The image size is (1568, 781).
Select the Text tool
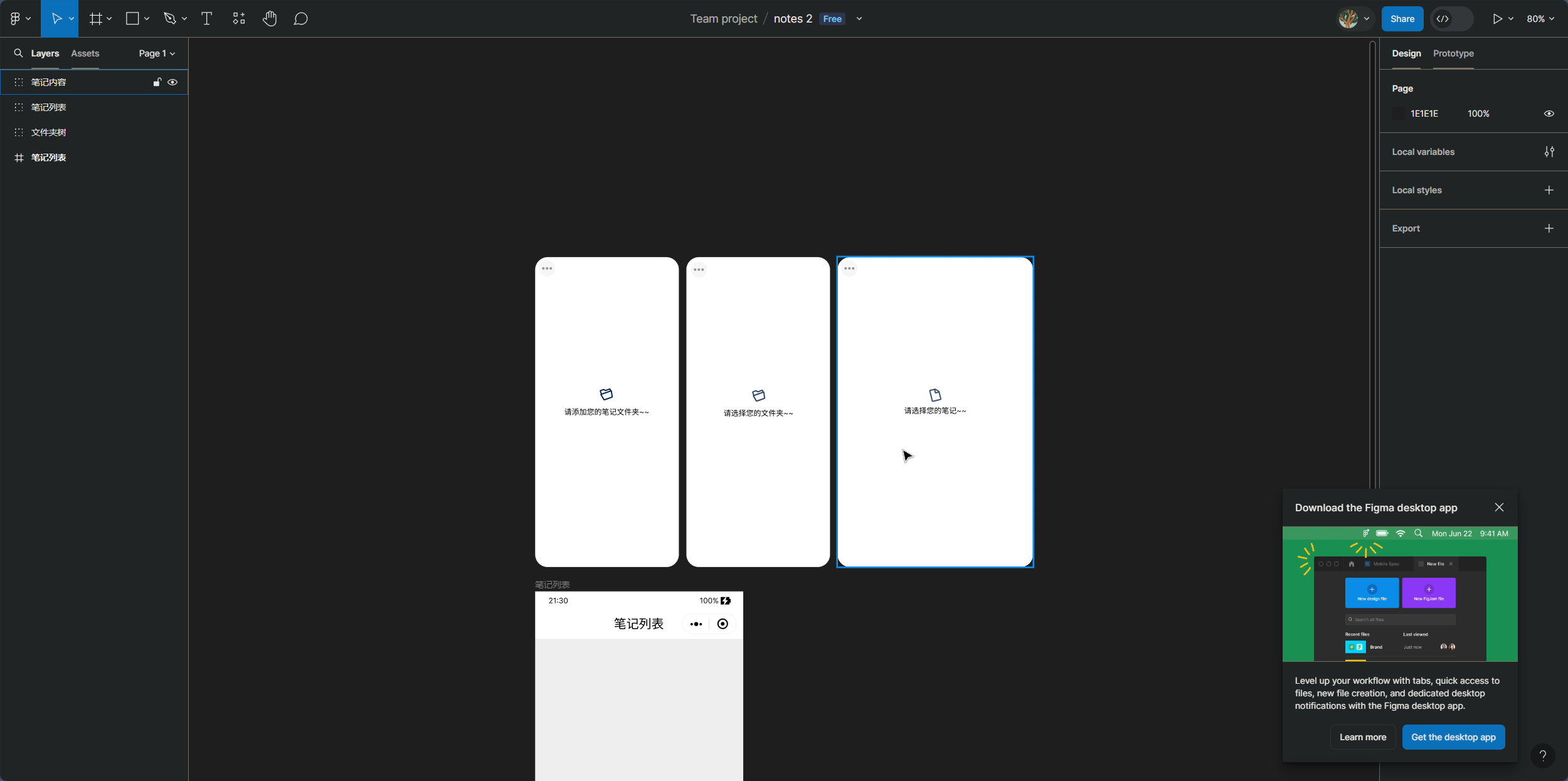point(207,18)
